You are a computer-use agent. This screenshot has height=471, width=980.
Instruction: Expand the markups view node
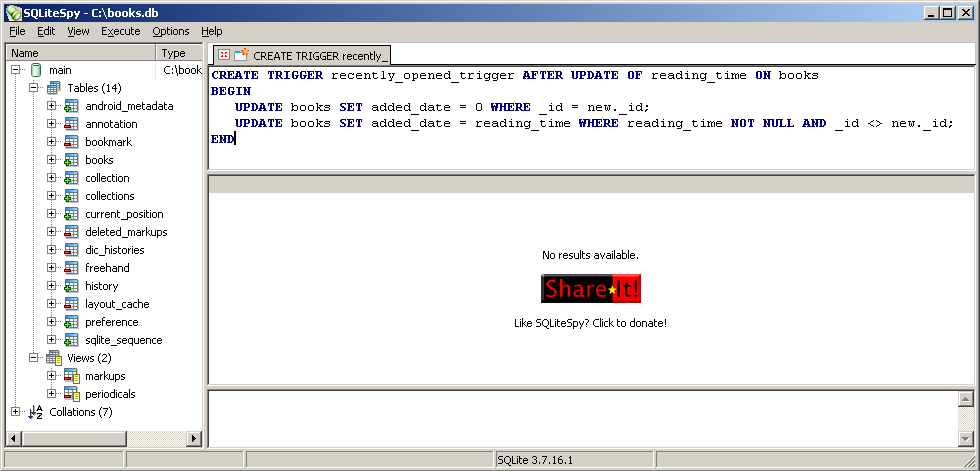pyautogui.click(x=52, y=377)
